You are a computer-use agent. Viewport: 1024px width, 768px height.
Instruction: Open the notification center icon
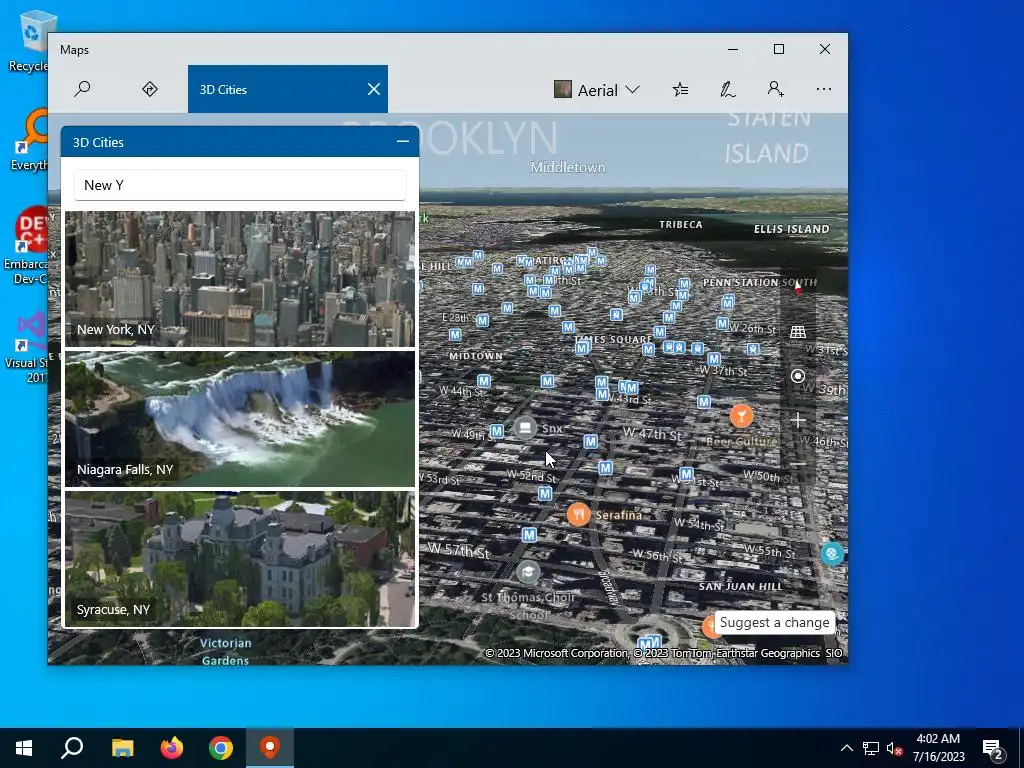[993, 748]
